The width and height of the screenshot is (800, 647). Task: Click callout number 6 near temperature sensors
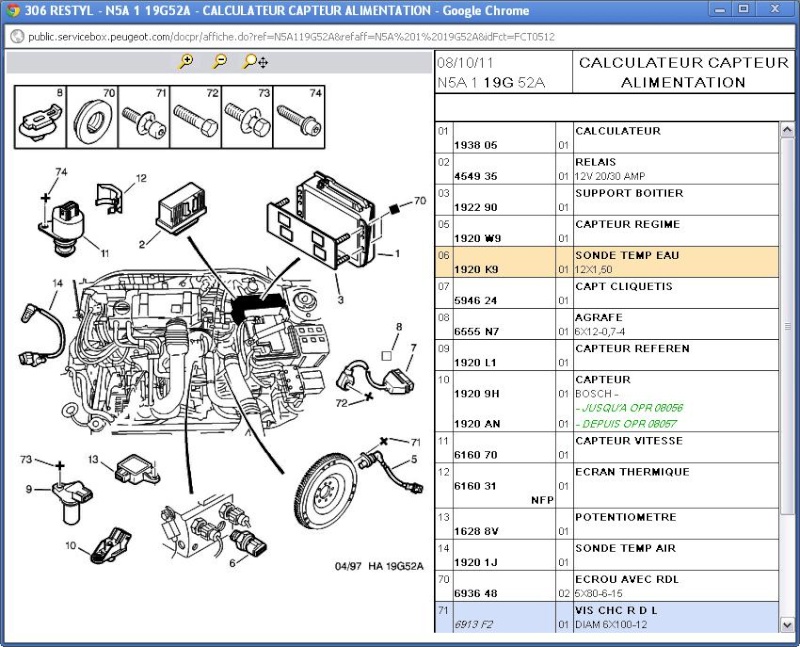(232, 563)
